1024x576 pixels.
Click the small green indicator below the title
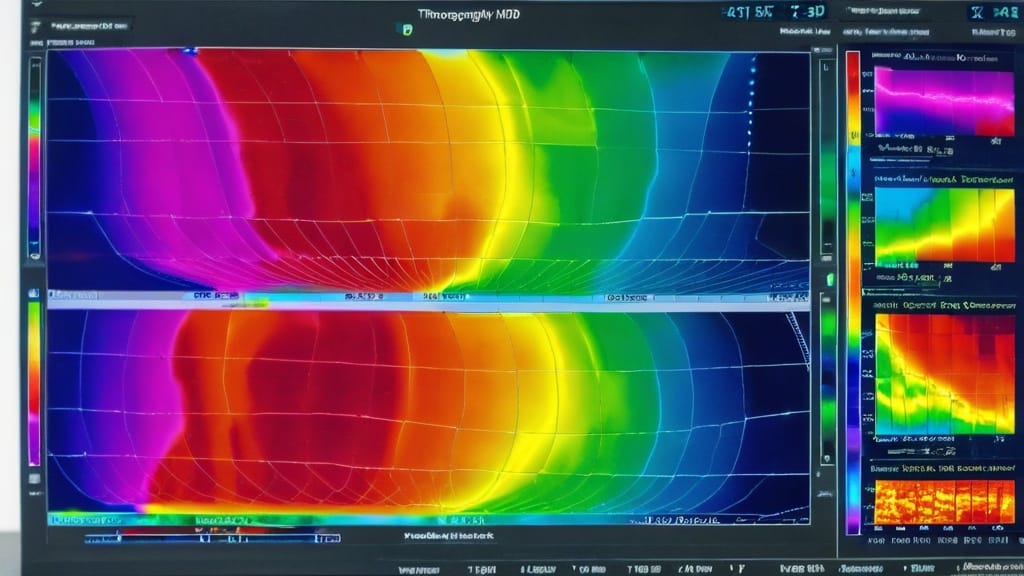pyautogui.click(x=407, y=30)
